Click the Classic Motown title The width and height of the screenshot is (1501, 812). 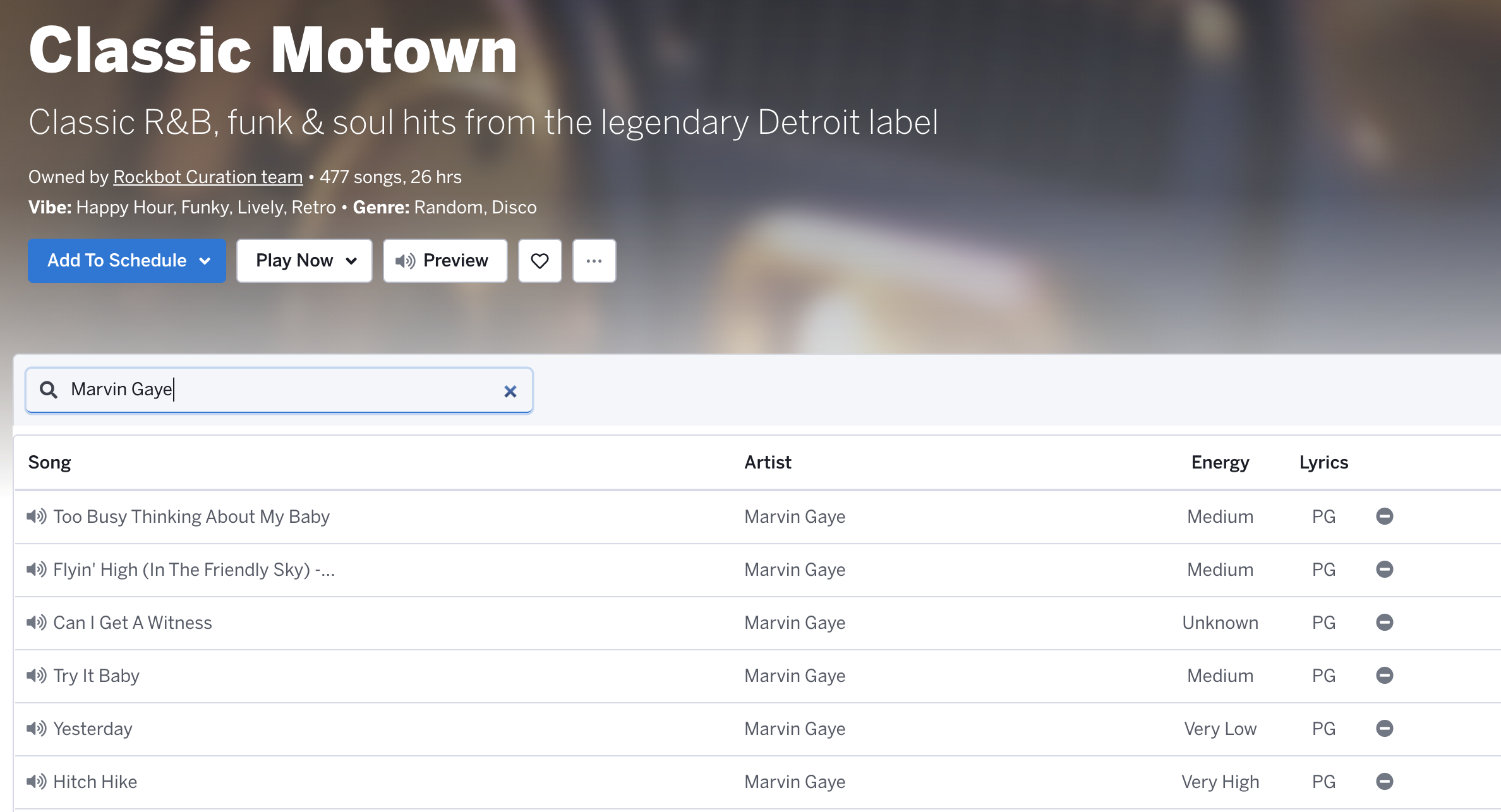273,51
